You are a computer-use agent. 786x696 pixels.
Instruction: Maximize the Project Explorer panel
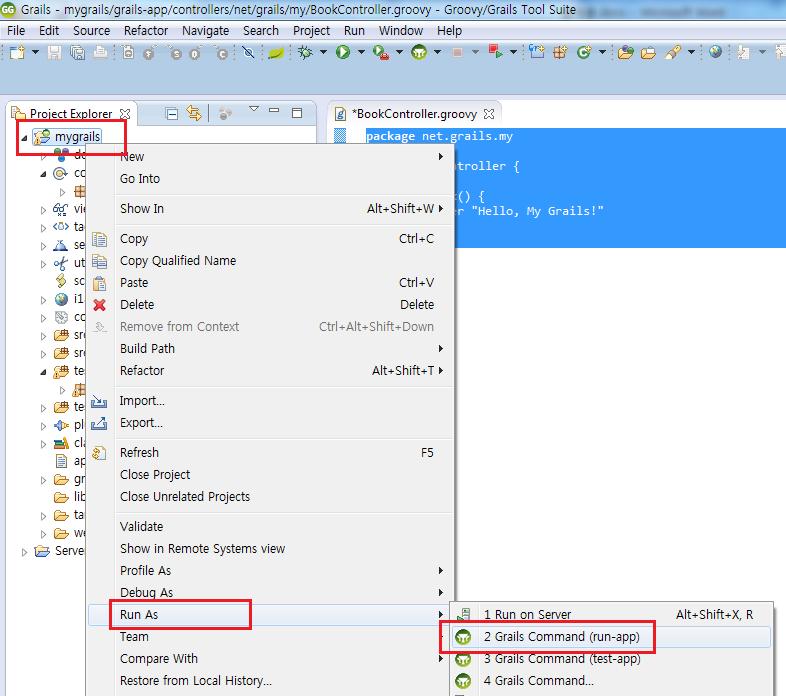click(x=297, y=113)
